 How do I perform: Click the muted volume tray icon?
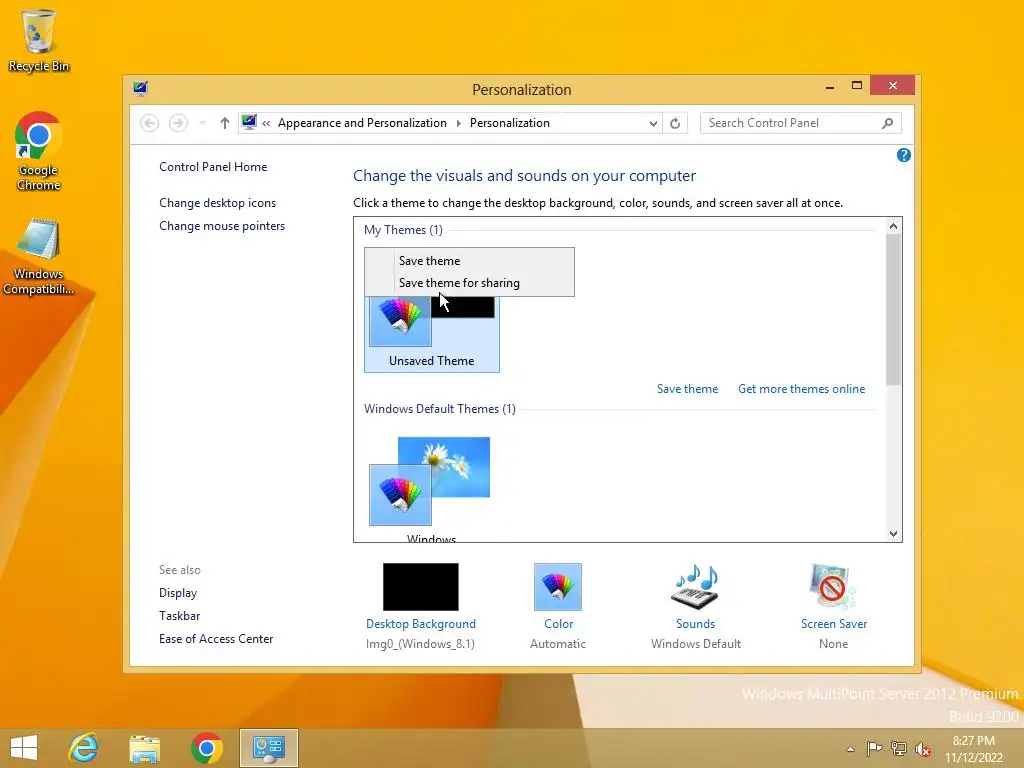click(x=923, y=748)
